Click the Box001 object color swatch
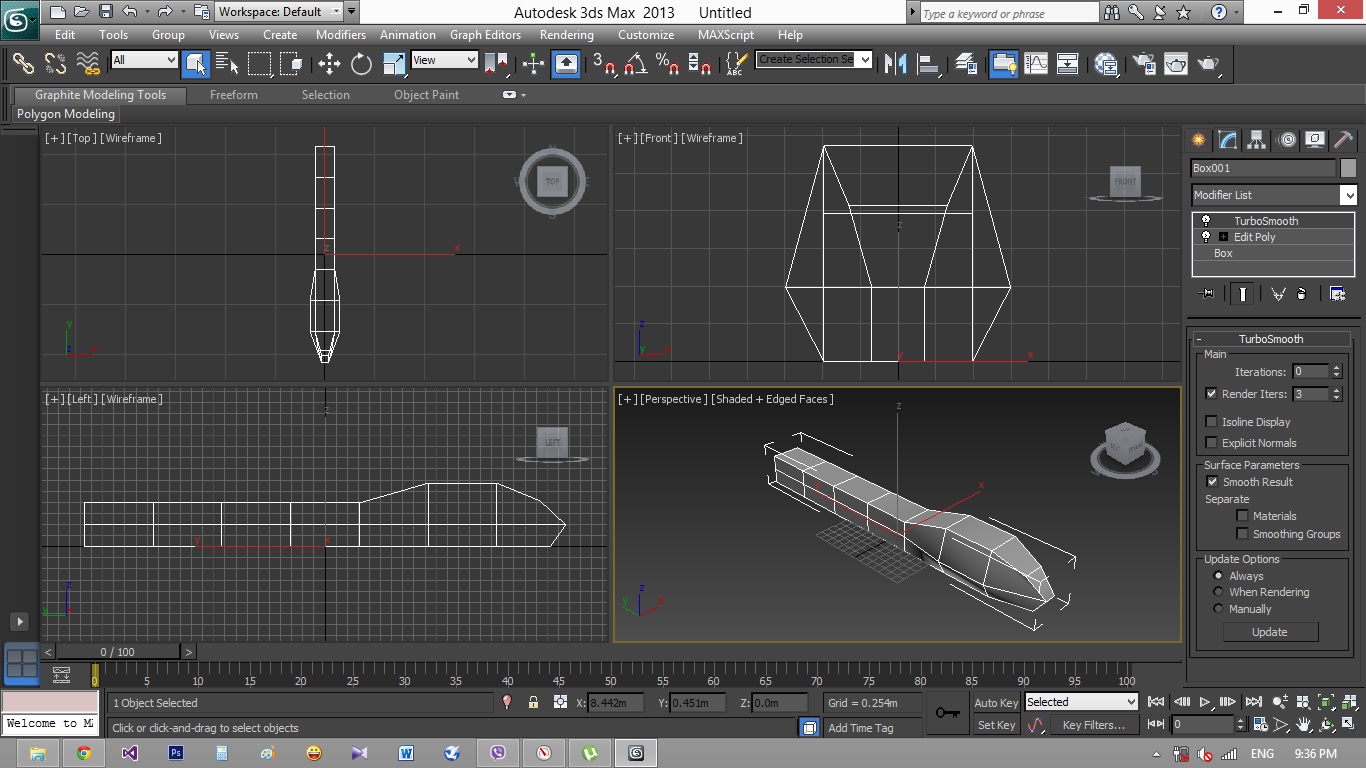 pos(1348,168)
